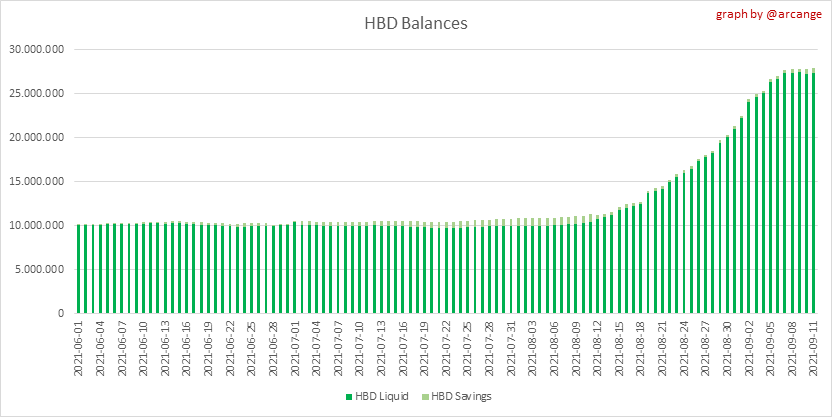Click the 5.000.000 y-axis label
Viewport: 832px width, 417px height.
coord(40,270)
